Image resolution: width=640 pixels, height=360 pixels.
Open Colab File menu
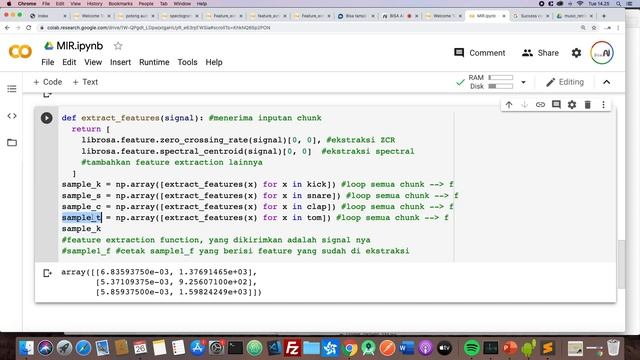[x=47, y=62]
